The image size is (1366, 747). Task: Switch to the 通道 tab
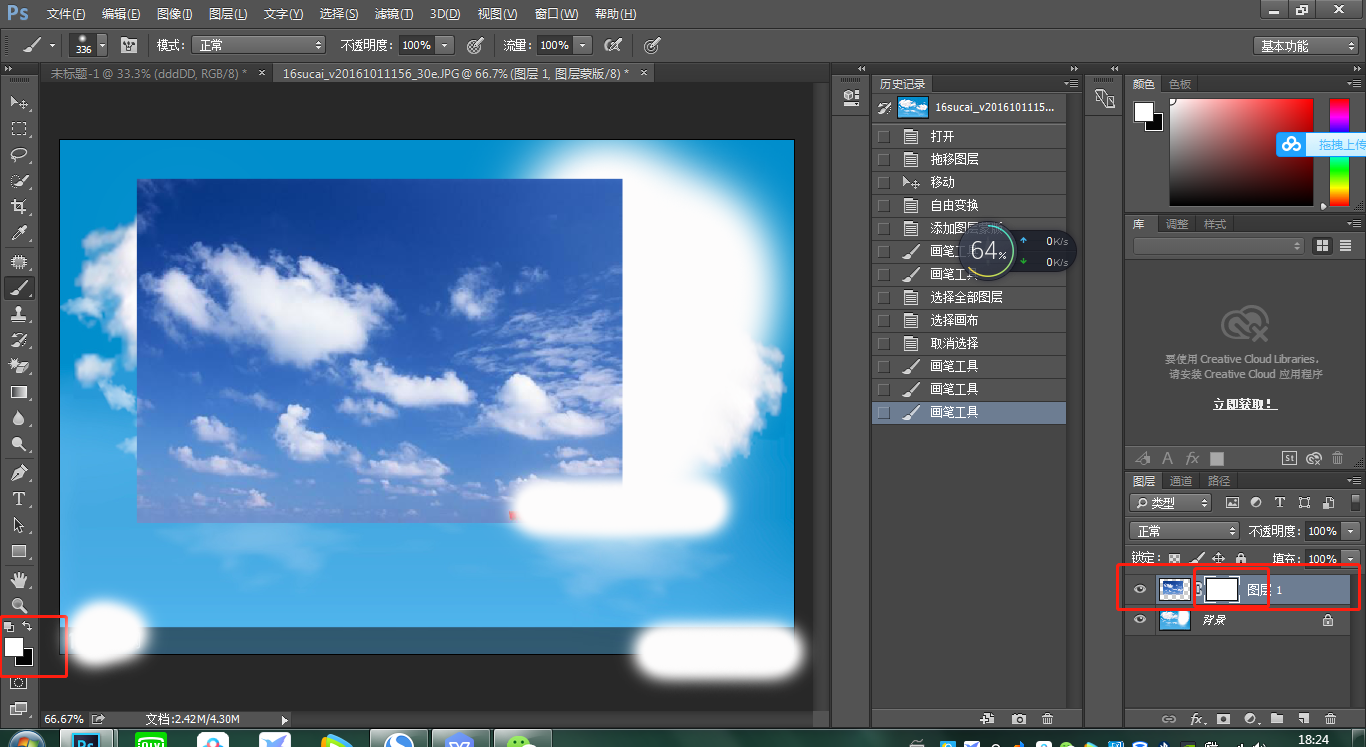pyautogui.click(x=1181, y=481)
